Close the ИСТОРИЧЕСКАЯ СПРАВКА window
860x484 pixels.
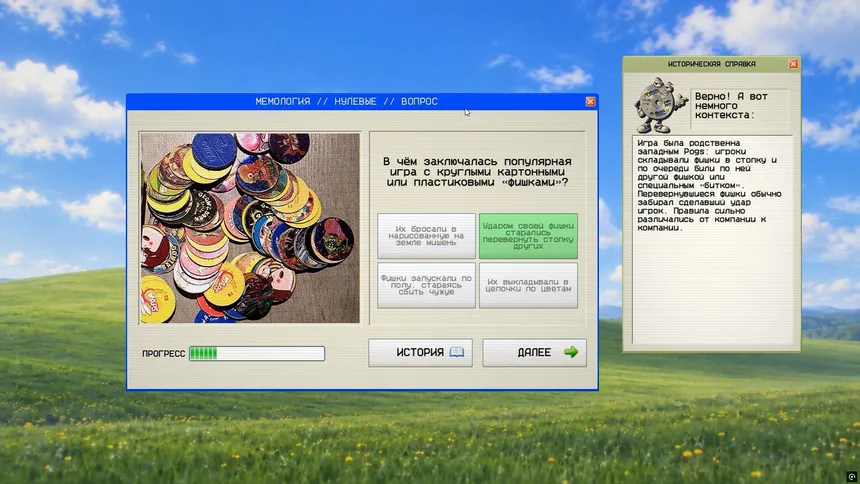793,64
